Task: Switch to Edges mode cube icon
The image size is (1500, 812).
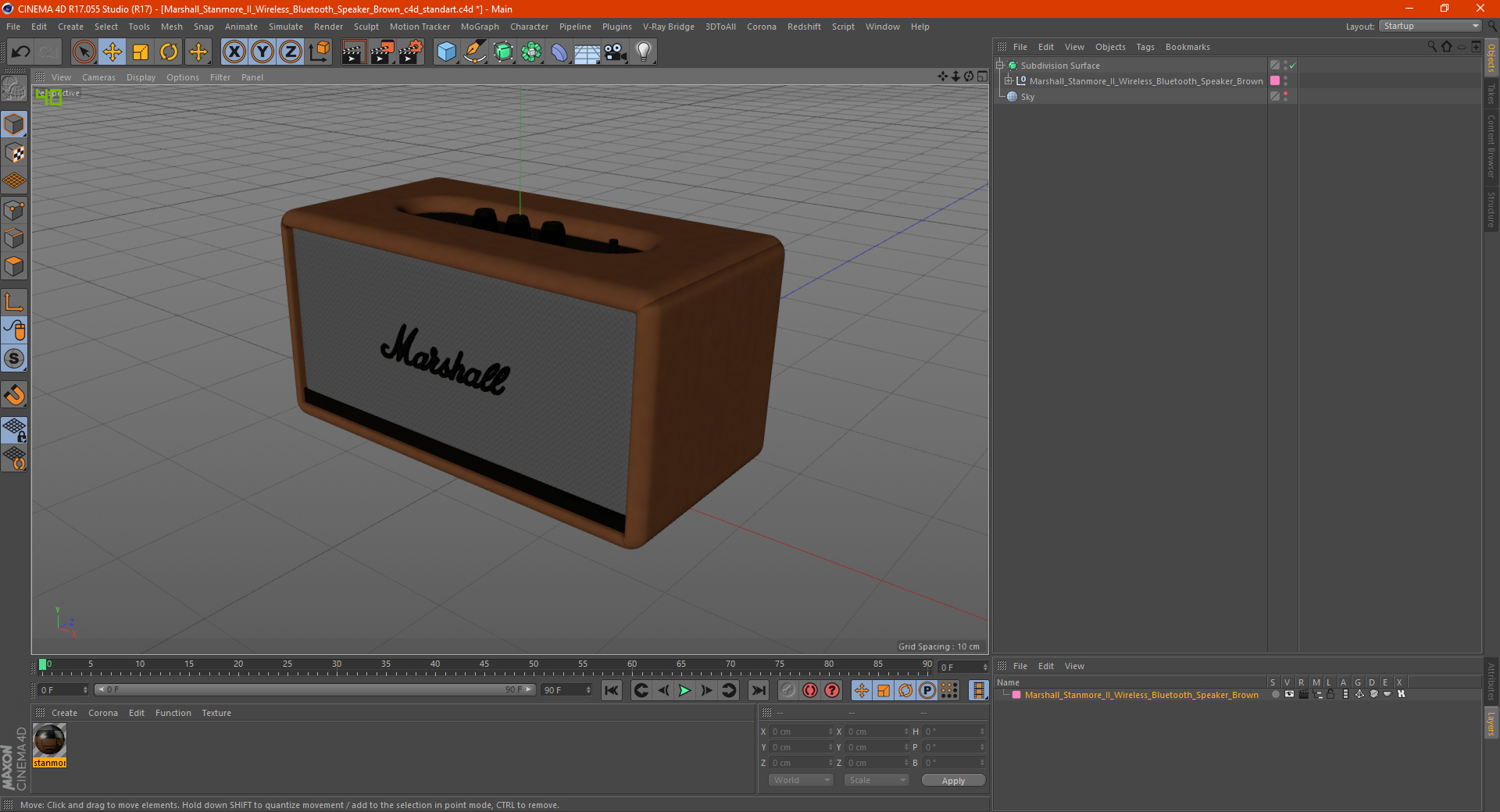Action: point(15,238)
